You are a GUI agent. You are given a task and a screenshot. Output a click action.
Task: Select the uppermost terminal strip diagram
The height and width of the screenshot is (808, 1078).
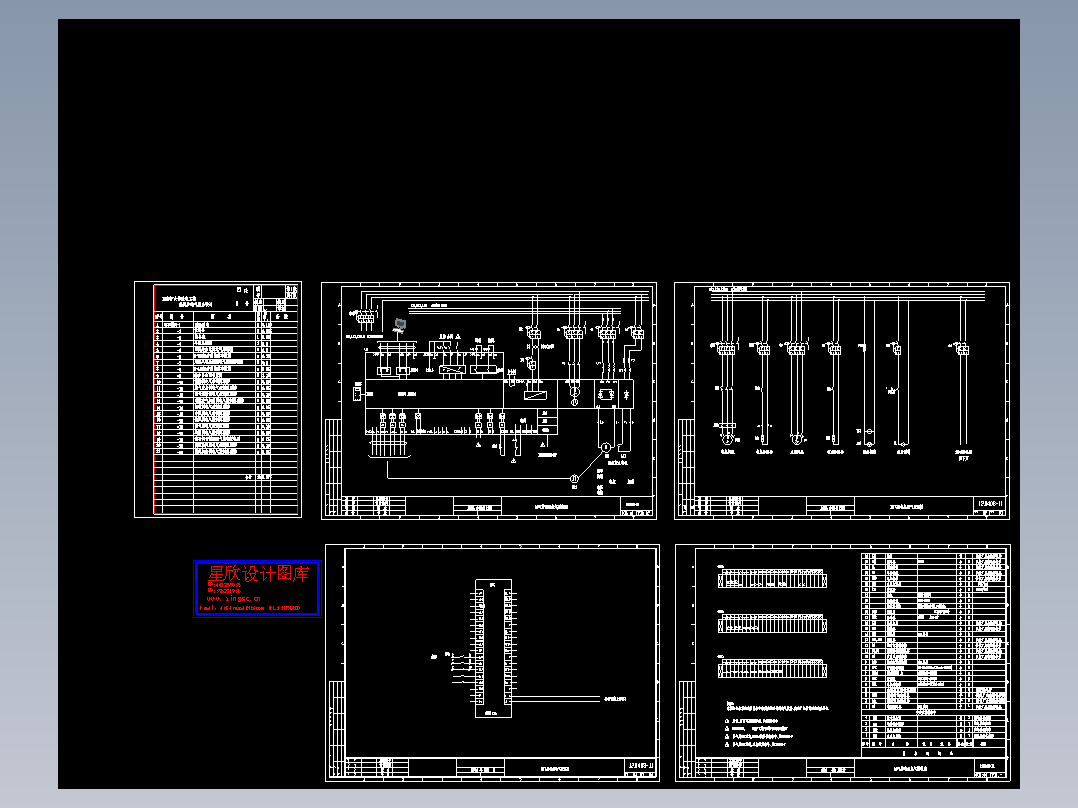[772, 578]
